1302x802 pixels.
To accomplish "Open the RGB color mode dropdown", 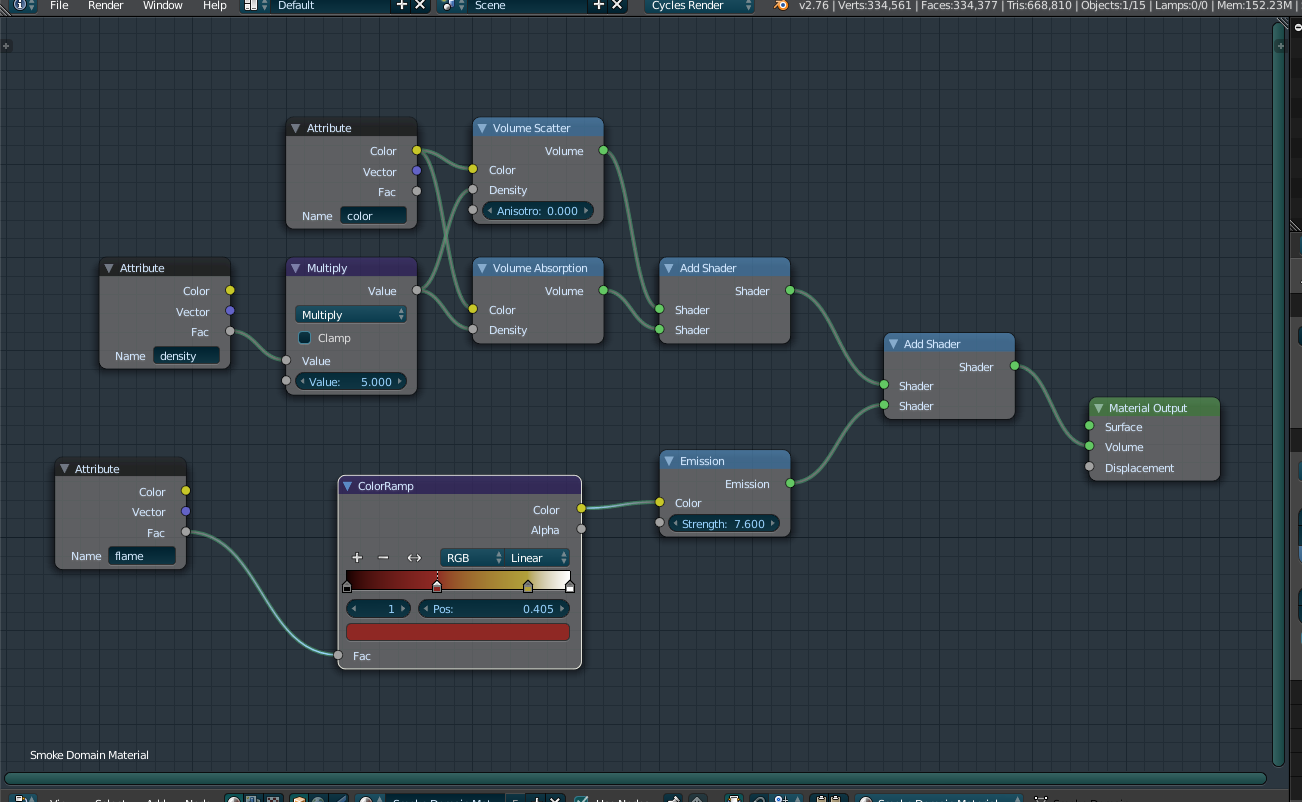I will click(473, 558).
